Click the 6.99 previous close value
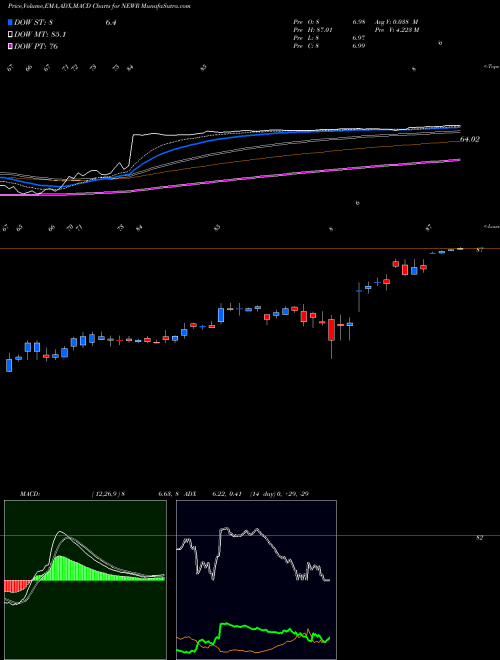The image size is (500, 660). [359, 46]
